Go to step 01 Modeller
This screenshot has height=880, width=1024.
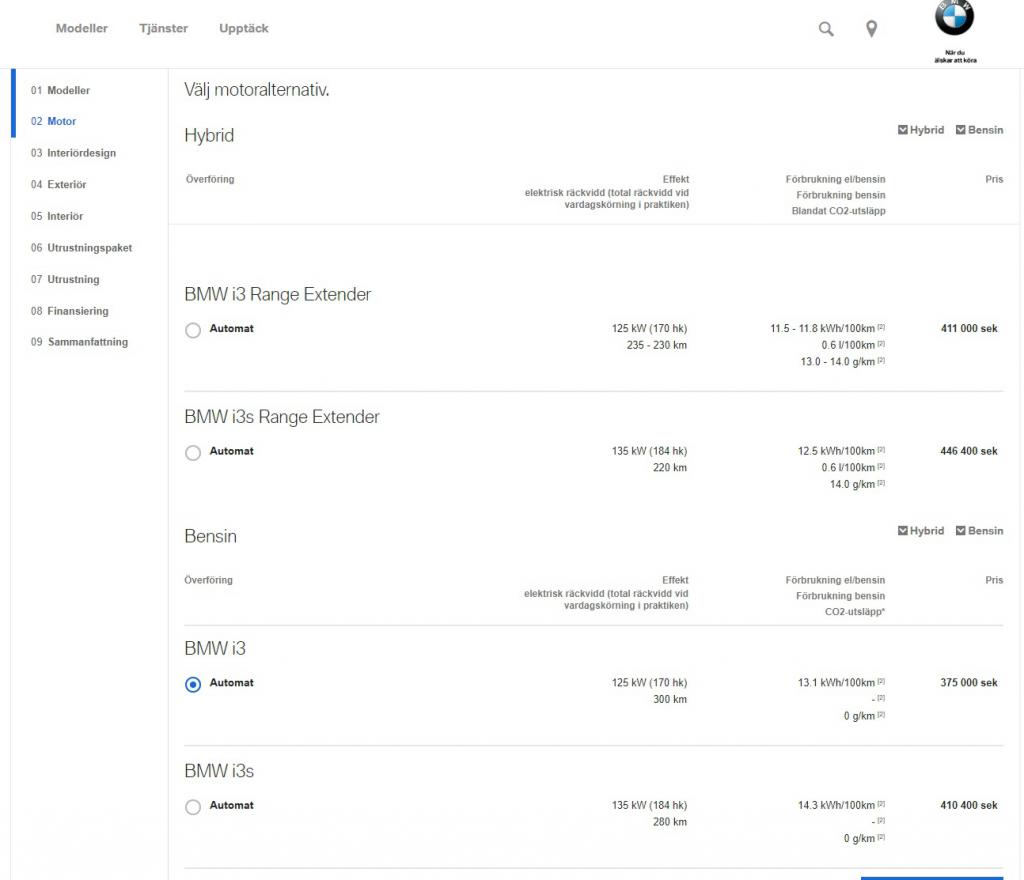point(60,90)
